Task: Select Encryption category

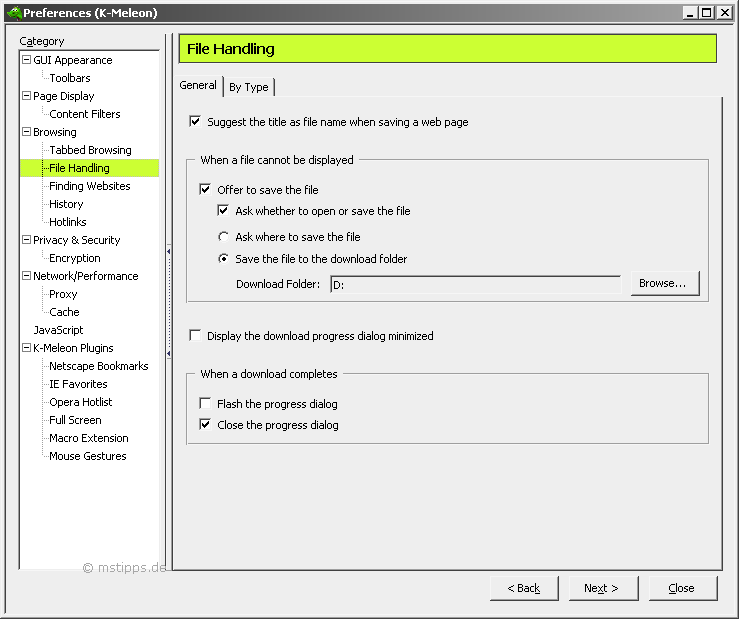Action: click(74, 258)
